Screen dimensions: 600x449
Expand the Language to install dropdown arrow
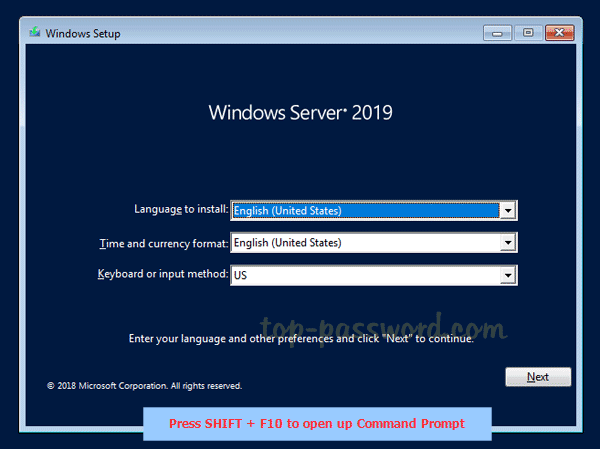pos(508,211)
